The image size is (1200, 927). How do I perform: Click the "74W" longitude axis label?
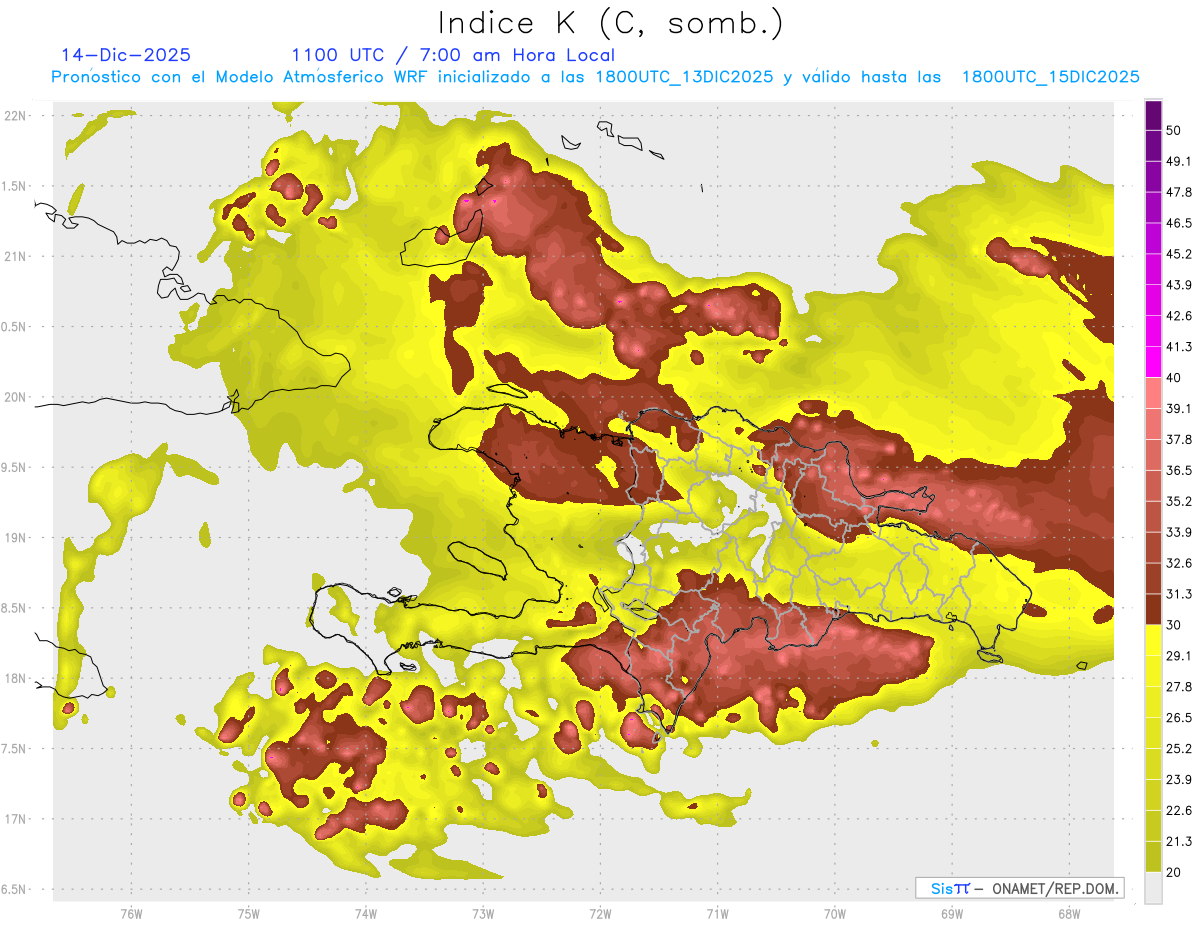[365, 914]
